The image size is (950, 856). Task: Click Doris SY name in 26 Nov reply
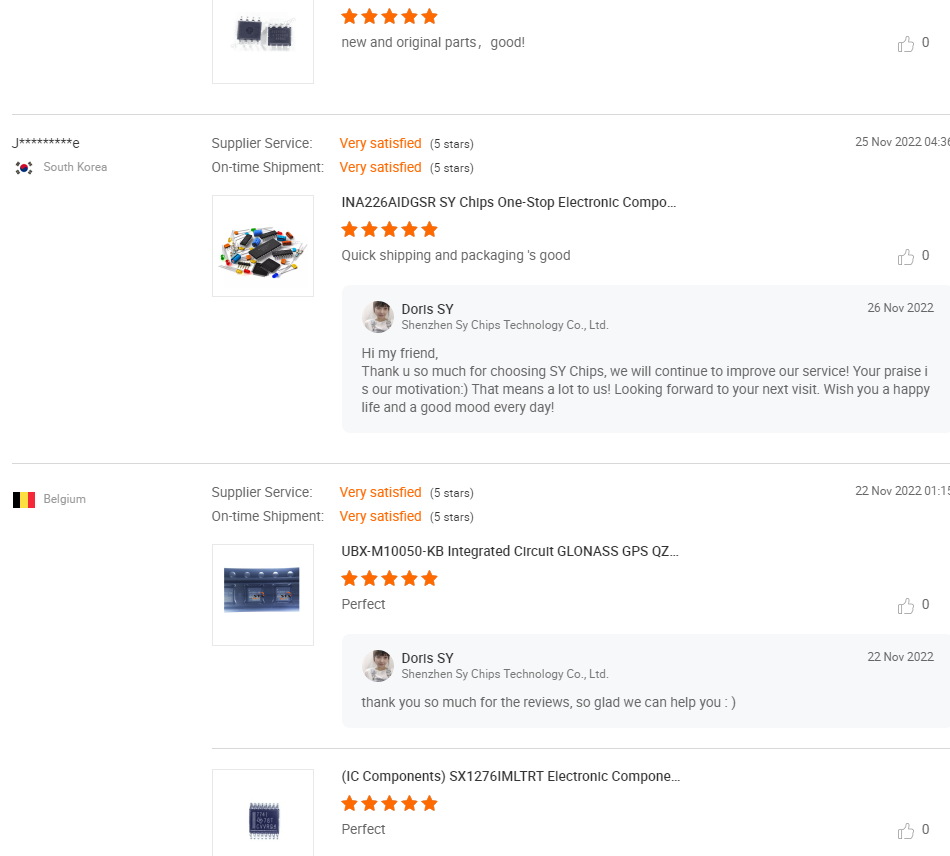tap(427, 309)
